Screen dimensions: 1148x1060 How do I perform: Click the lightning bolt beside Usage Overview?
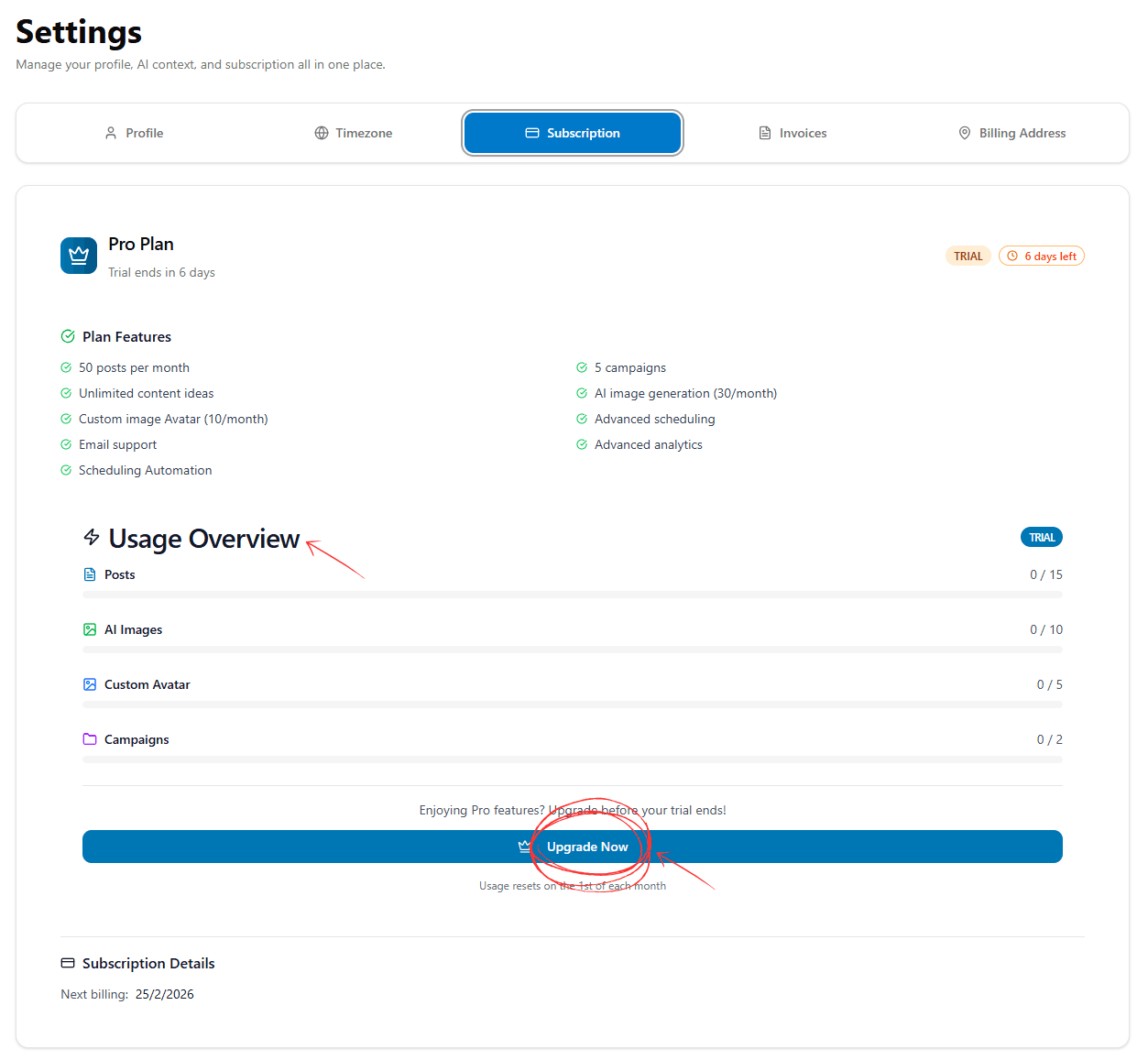92,537
